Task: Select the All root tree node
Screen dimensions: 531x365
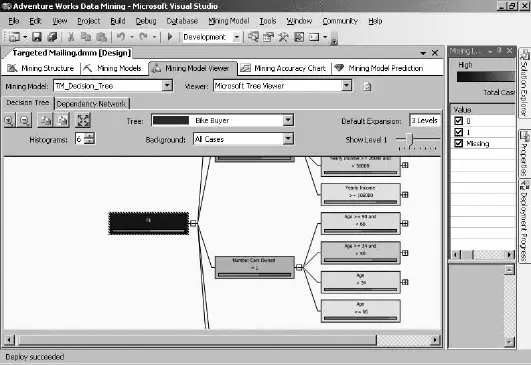Action: (x=149, y=223)
